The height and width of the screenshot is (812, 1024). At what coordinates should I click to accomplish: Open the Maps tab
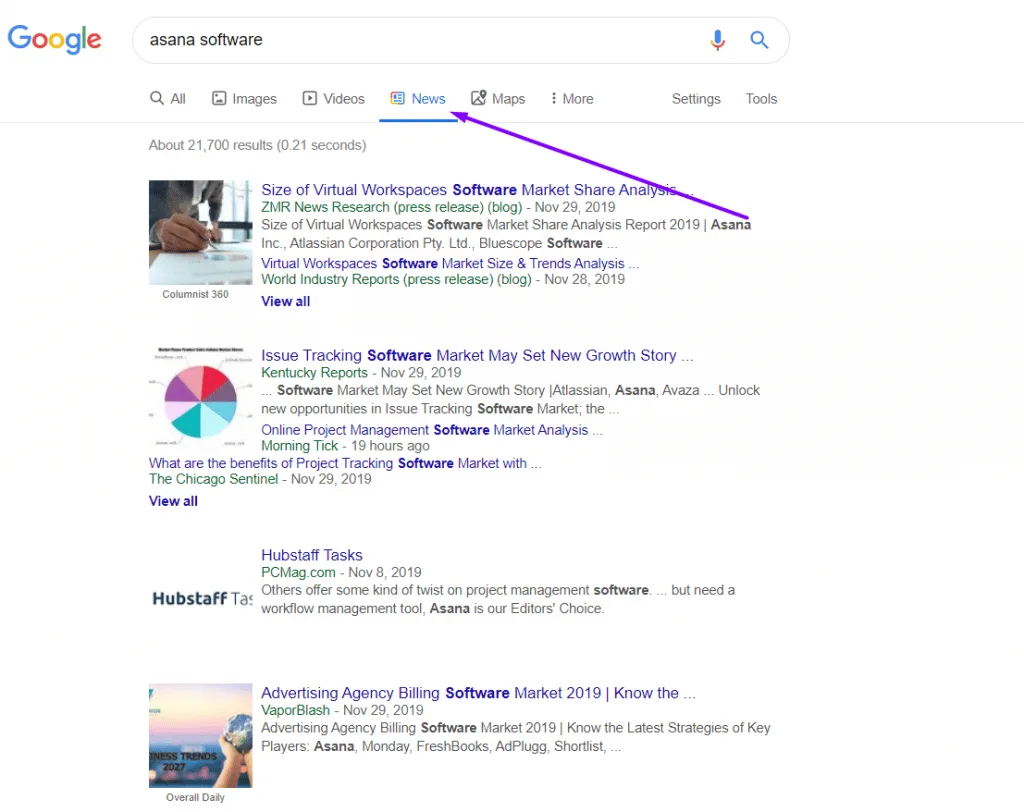pyautogui.click(x=498, y=99)
